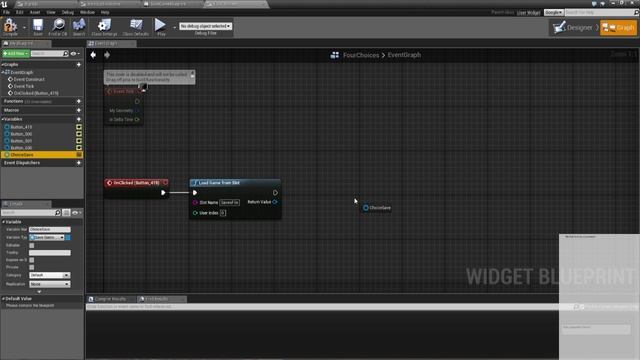Image resolution: width=640 pixels, height=360 pixels.
Task: Click the ChoiceSave variable node in graph
Action: click(376, 208)
